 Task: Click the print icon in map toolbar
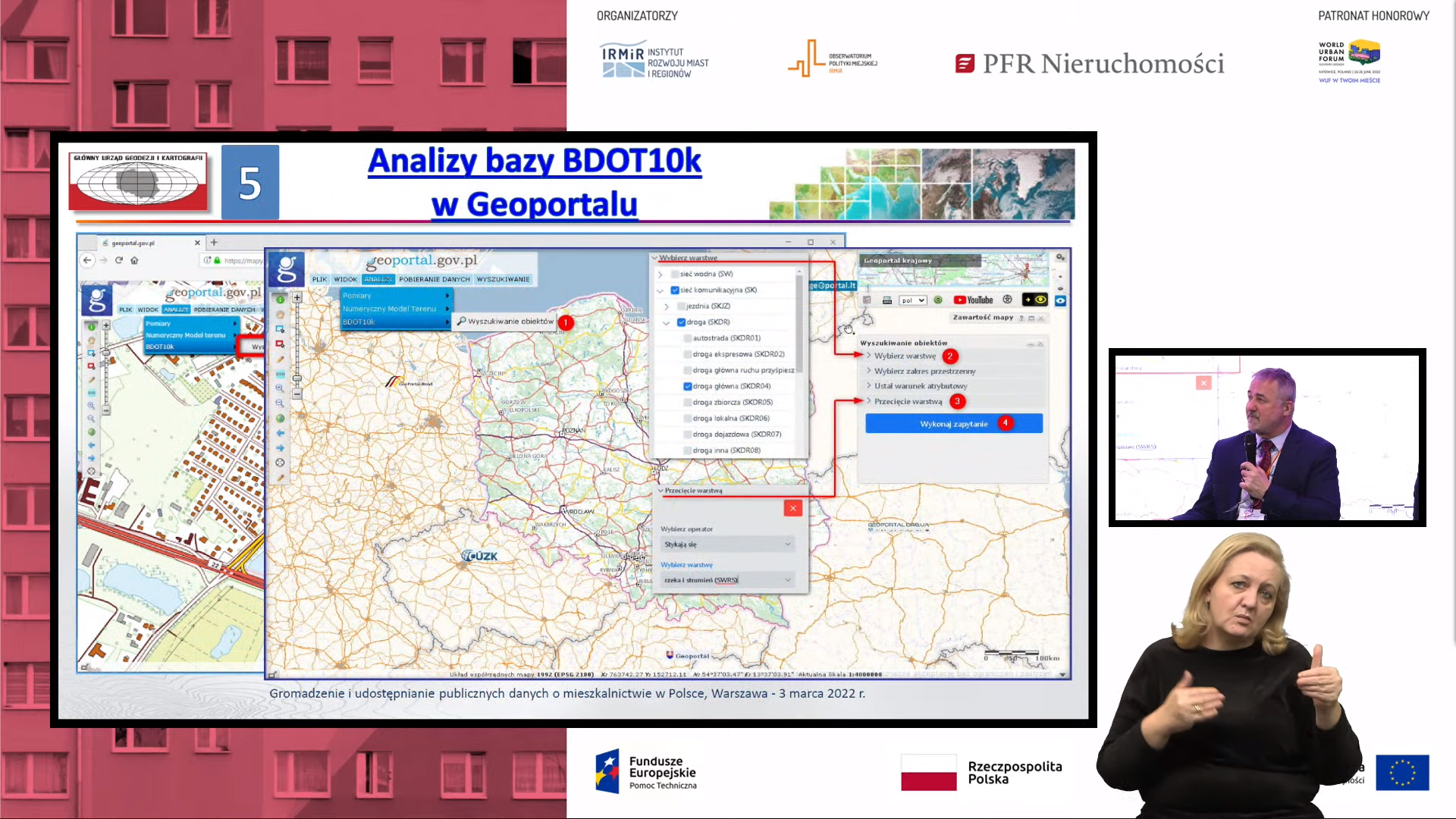[x=886, y=300]
